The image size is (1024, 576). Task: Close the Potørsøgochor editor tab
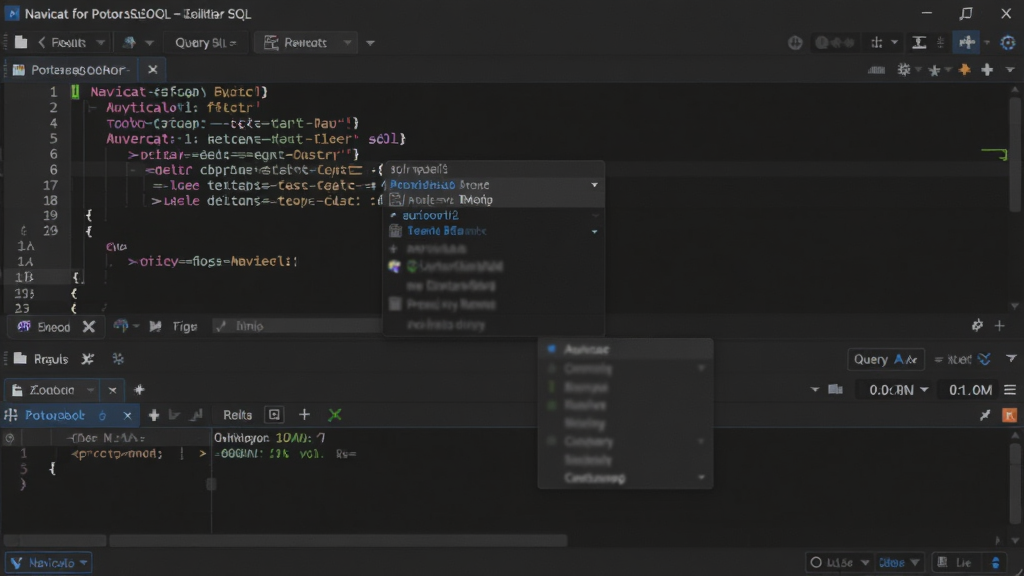[152, 69]
